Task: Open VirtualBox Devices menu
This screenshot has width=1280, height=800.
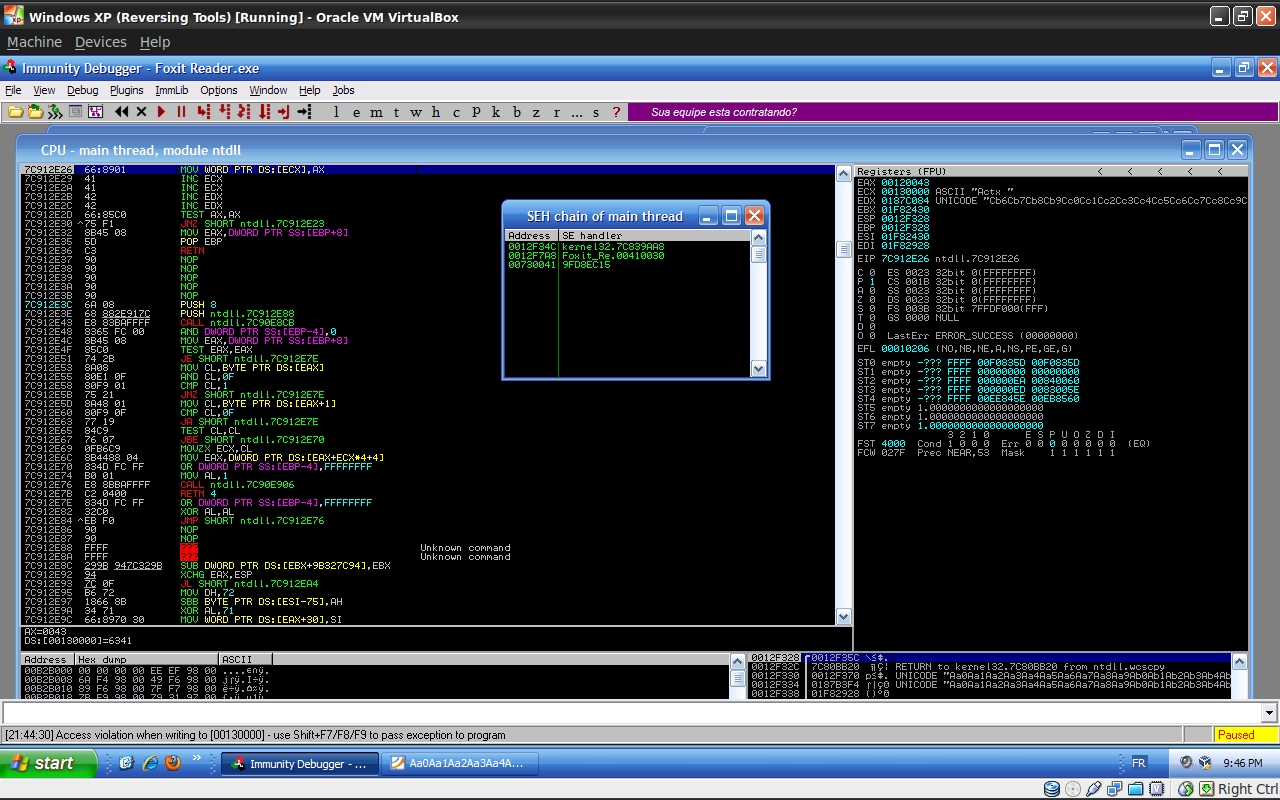Action: pos(101,42)
